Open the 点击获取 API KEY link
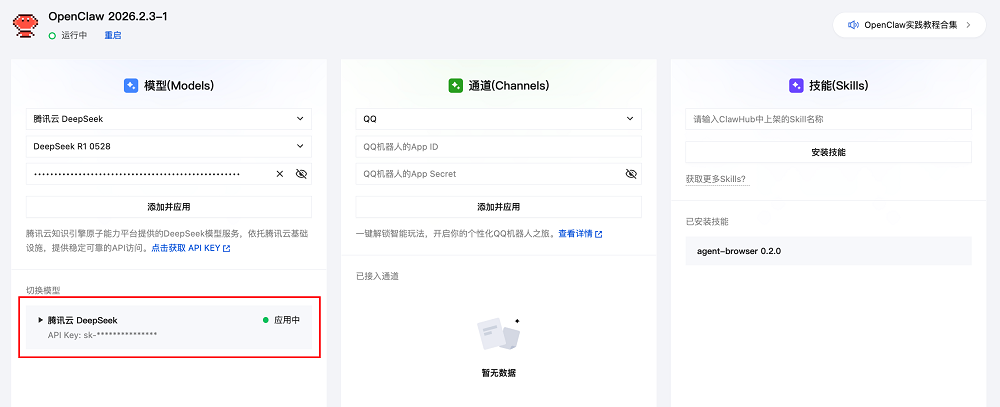This screenshot has width=1000, height=407. [191, 248]
